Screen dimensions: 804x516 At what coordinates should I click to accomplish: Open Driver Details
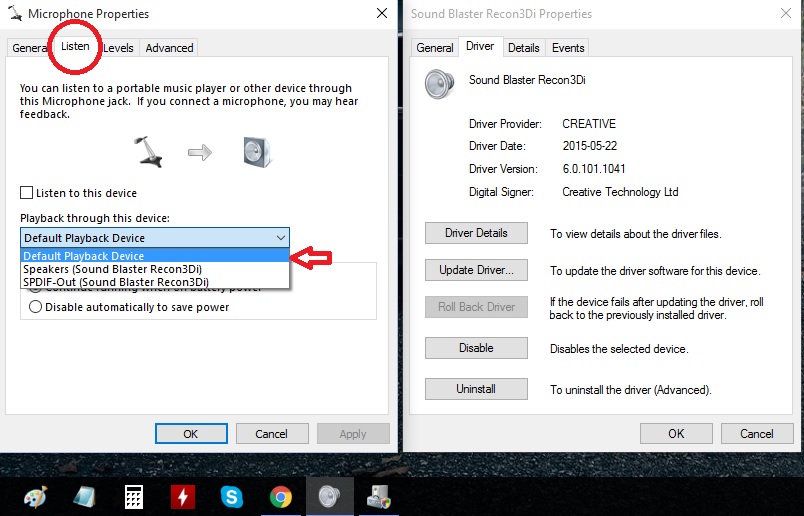coord(476,233)
